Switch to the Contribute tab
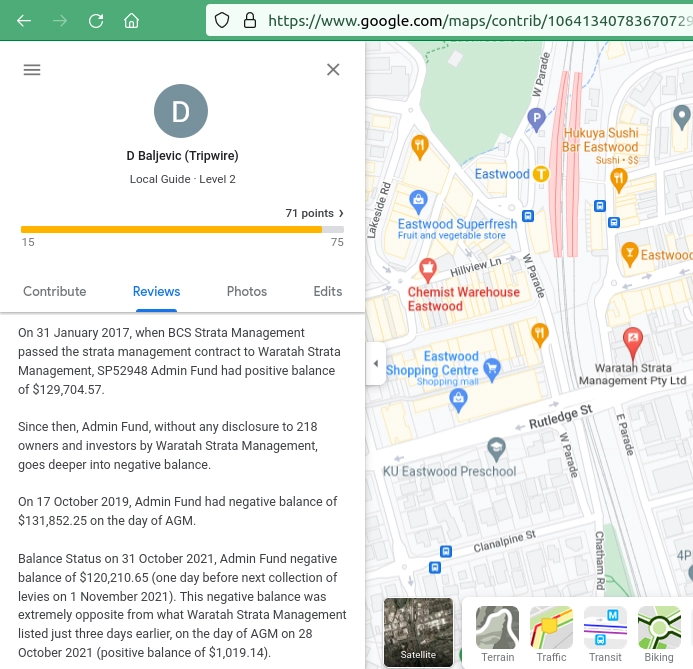 [x=54, y=291]
